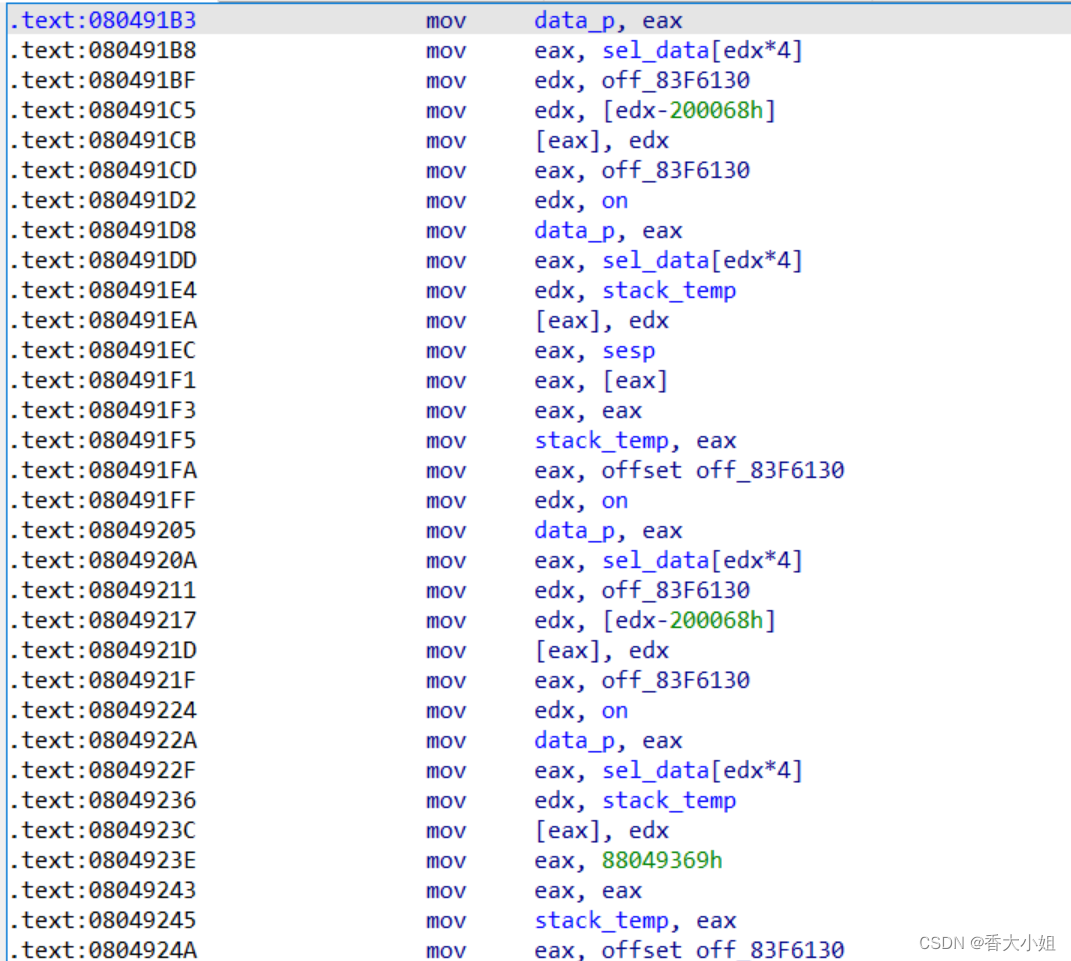Click stack_temp on line 080491F5
The height and width of the screenshot is (961, 1071).
pyautogui.click(x=601, y=441)
